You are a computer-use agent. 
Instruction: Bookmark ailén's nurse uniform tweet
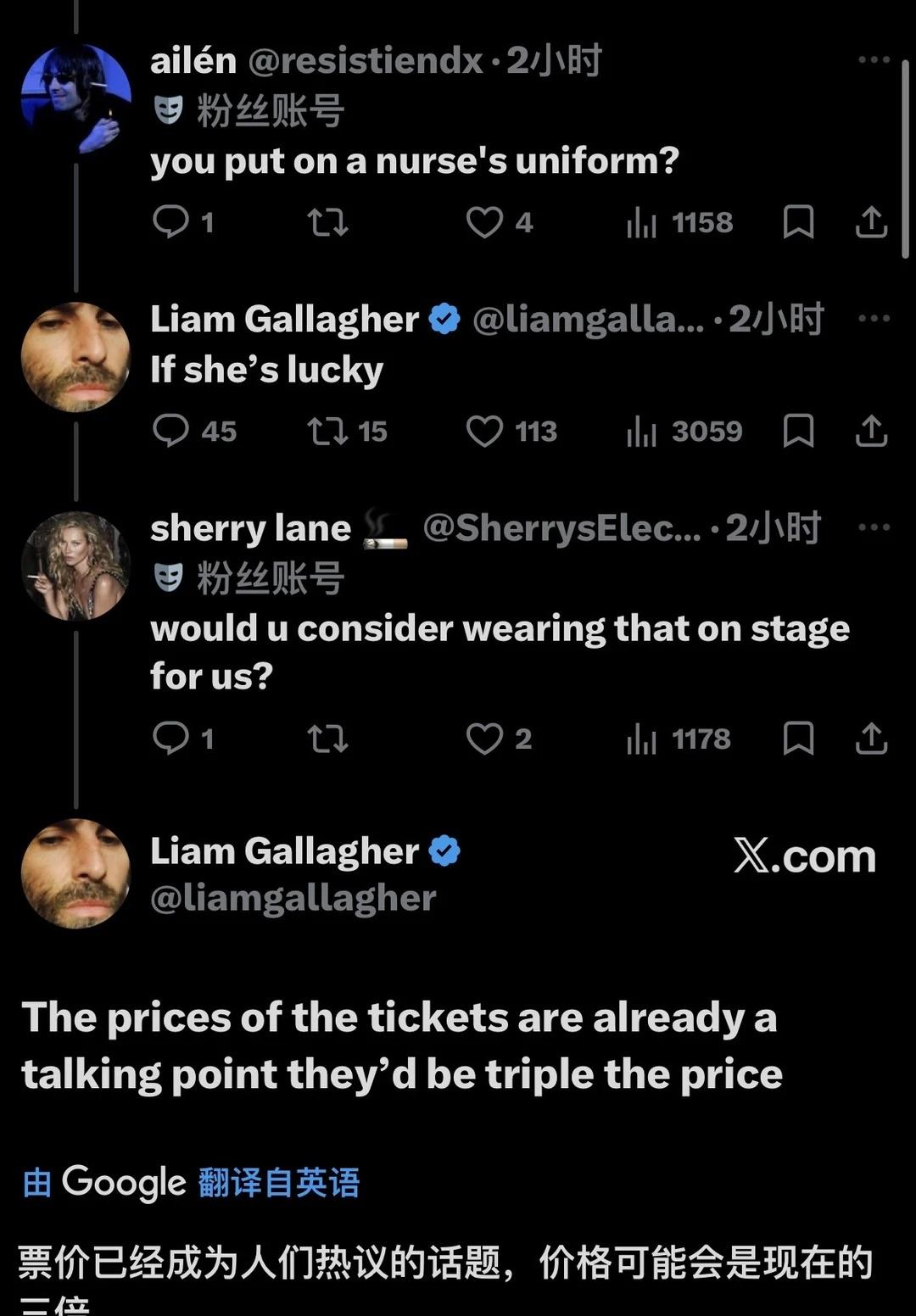798,222
